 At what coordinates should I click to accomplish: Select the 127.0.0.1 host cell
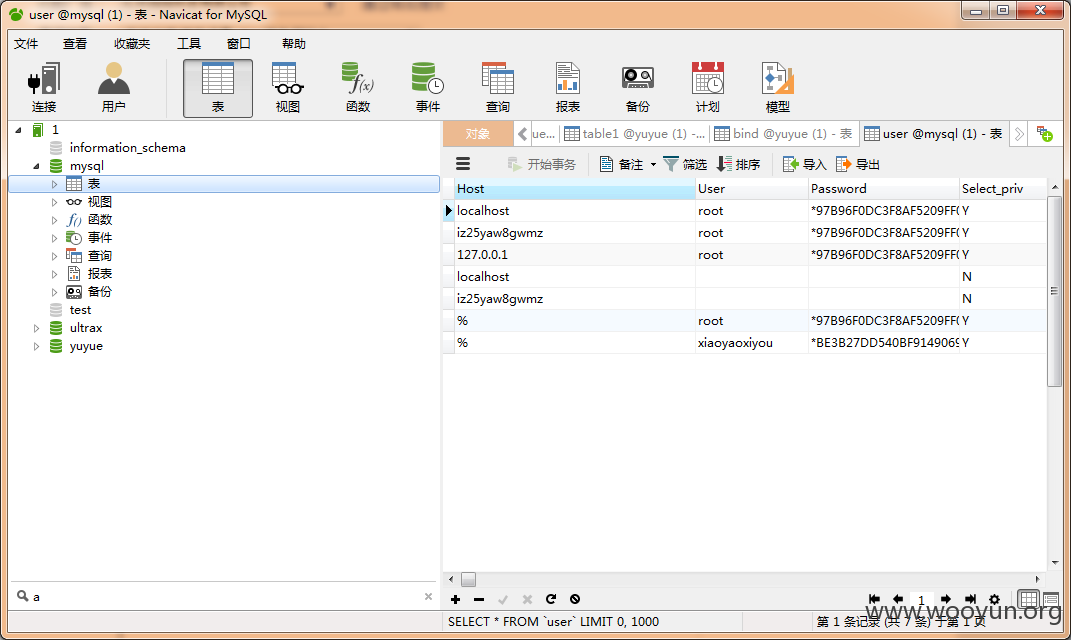(x=575, y=255)
